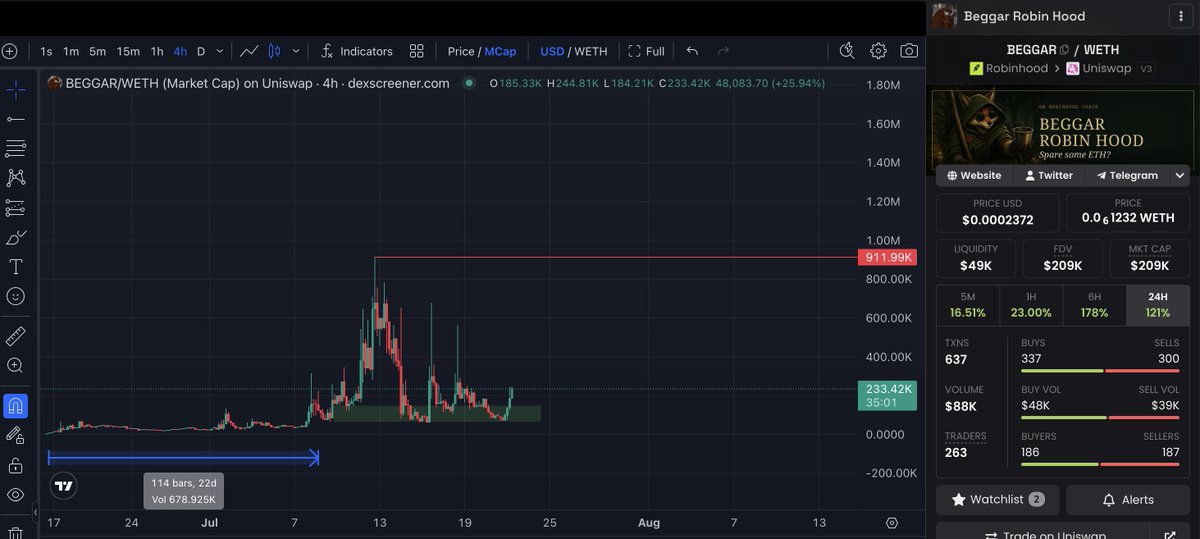Select the ruler measure tool

tap(16, 336)
